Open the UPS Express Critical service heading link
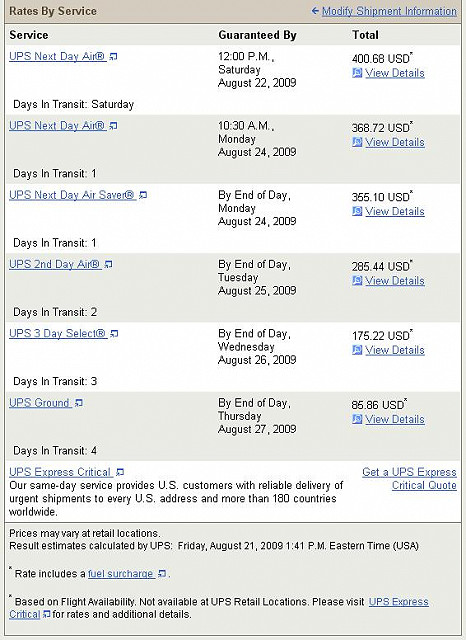The image size is (466, 640). [x=60, y=472]
